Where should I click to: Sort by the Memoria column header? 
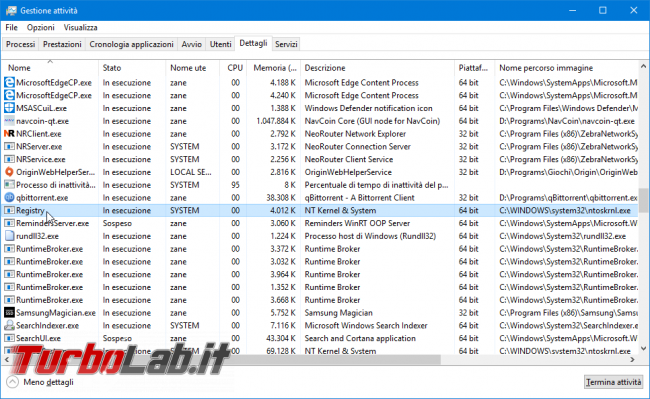(x=274, y=68)
